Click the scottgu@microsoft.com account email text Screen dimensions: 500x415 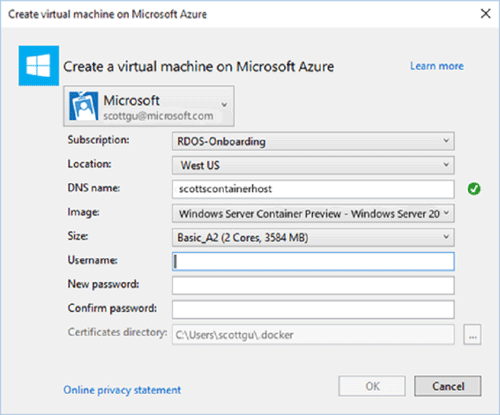(x=158, y=116)
